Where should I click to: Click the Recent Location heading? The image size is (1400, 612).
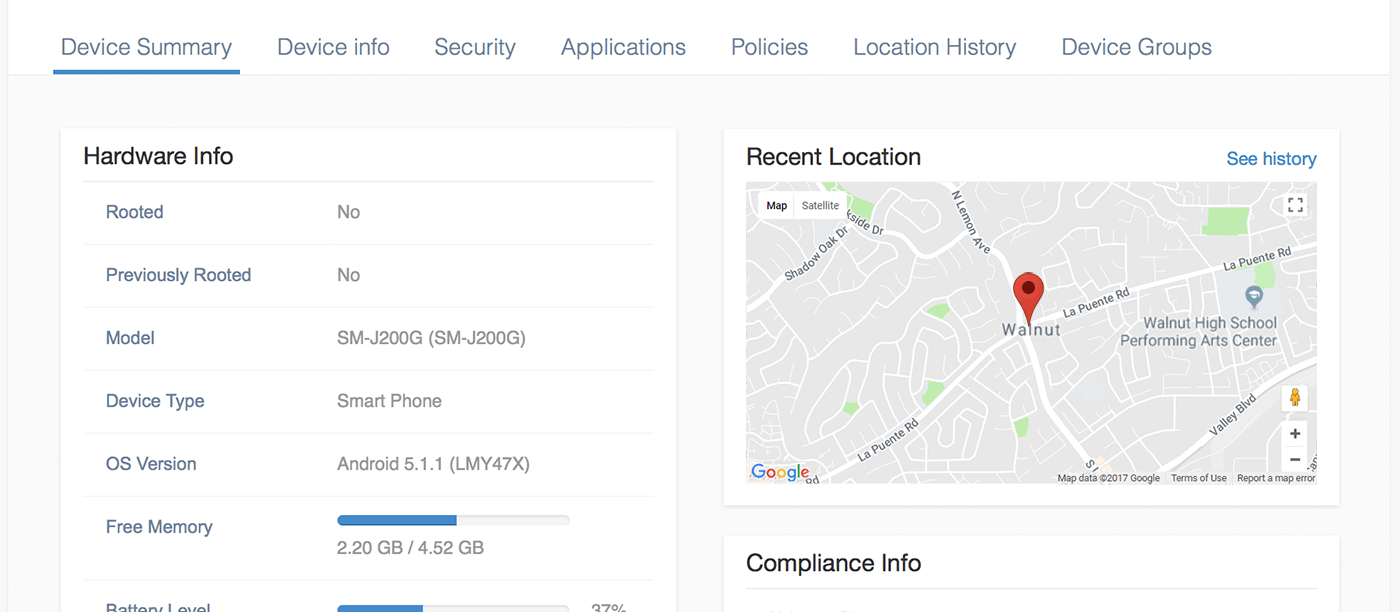[x=833, y=157]
